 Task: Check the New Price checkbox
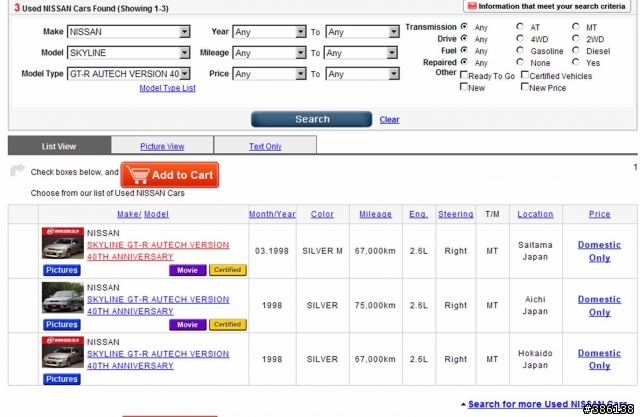[x=525, y=87]
